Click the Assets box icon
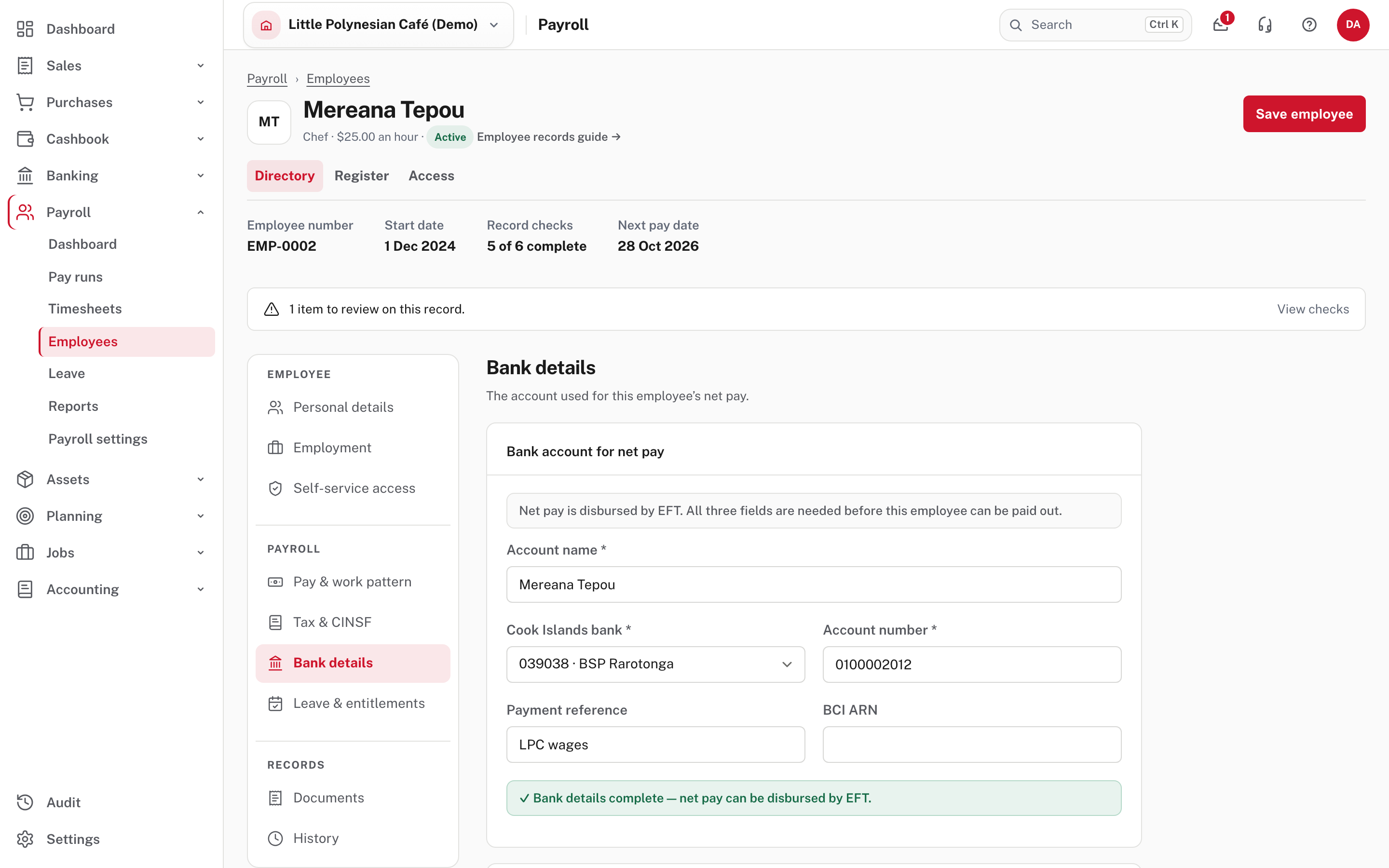Image resolution: width=1389 pixels, height=868 pixels. pyautogui.click(x=25, y=479)
